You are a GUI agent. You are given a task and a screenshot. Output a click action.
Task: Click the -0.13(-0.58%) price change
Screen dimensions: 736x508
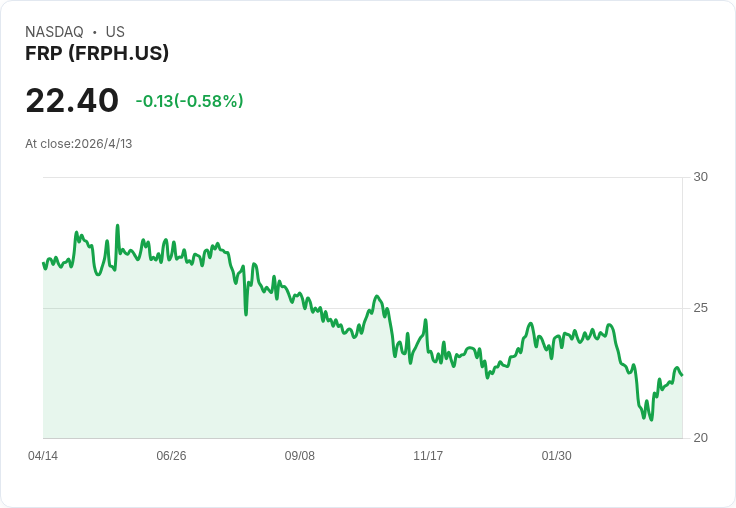[190, 101]
